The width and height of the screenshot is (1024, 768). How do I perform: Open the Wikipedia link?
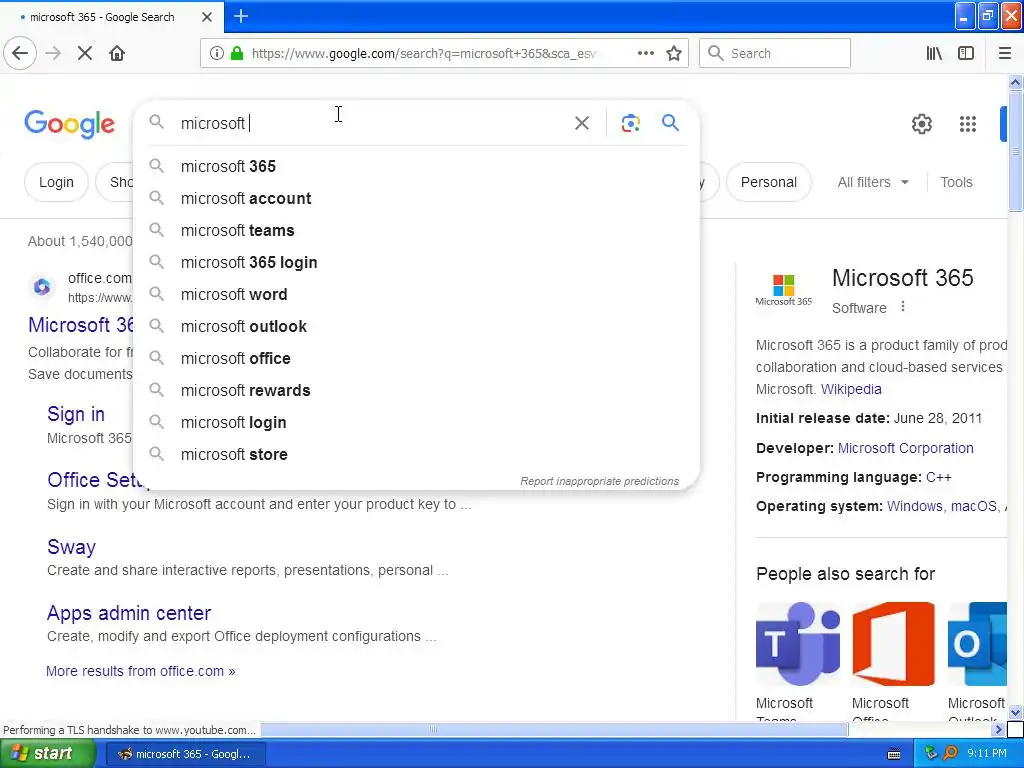click(851, 389)
